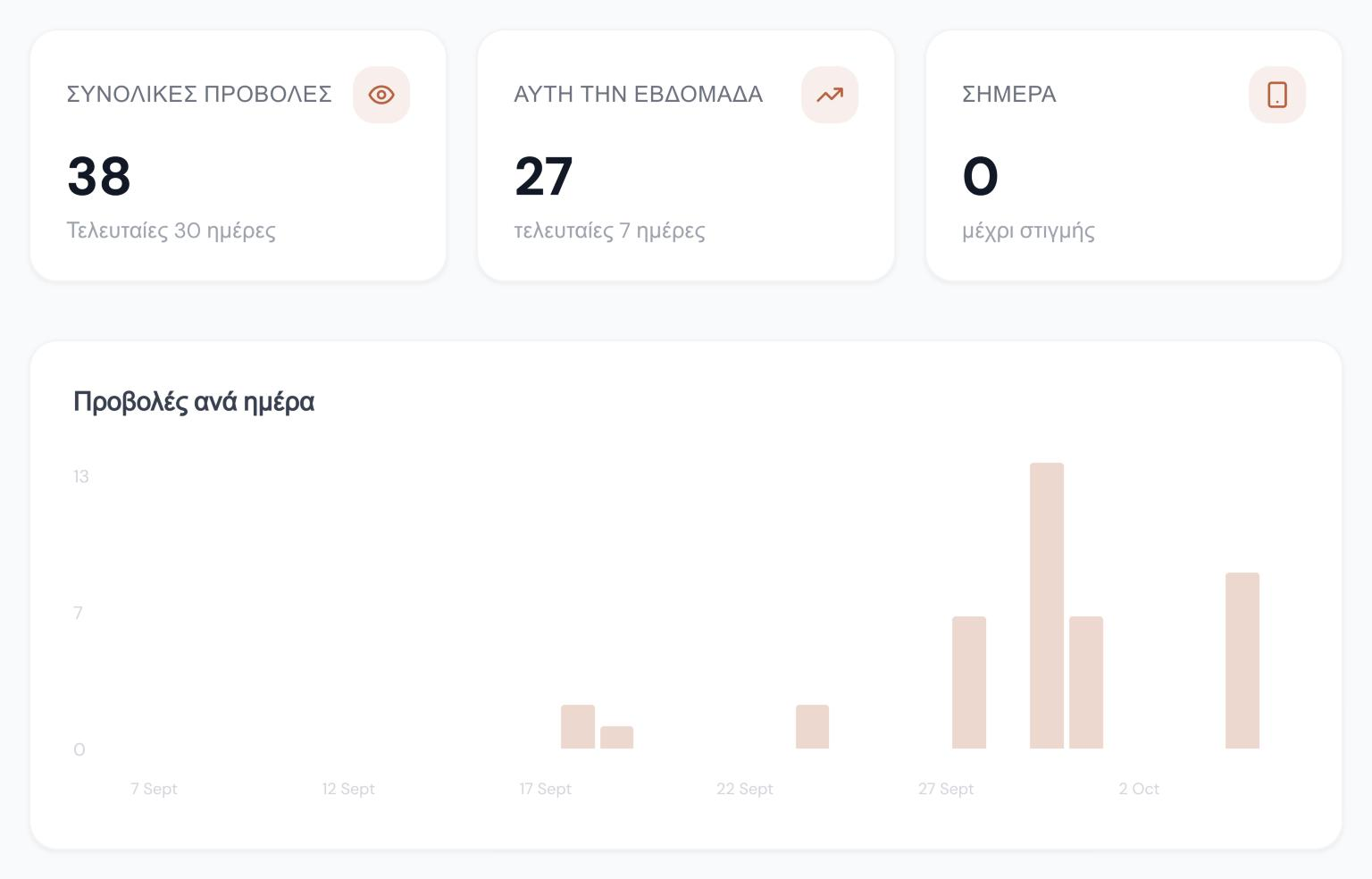Select the bar just right of tallest bar
The image size is (1372, 879).
coord(1086,682)
